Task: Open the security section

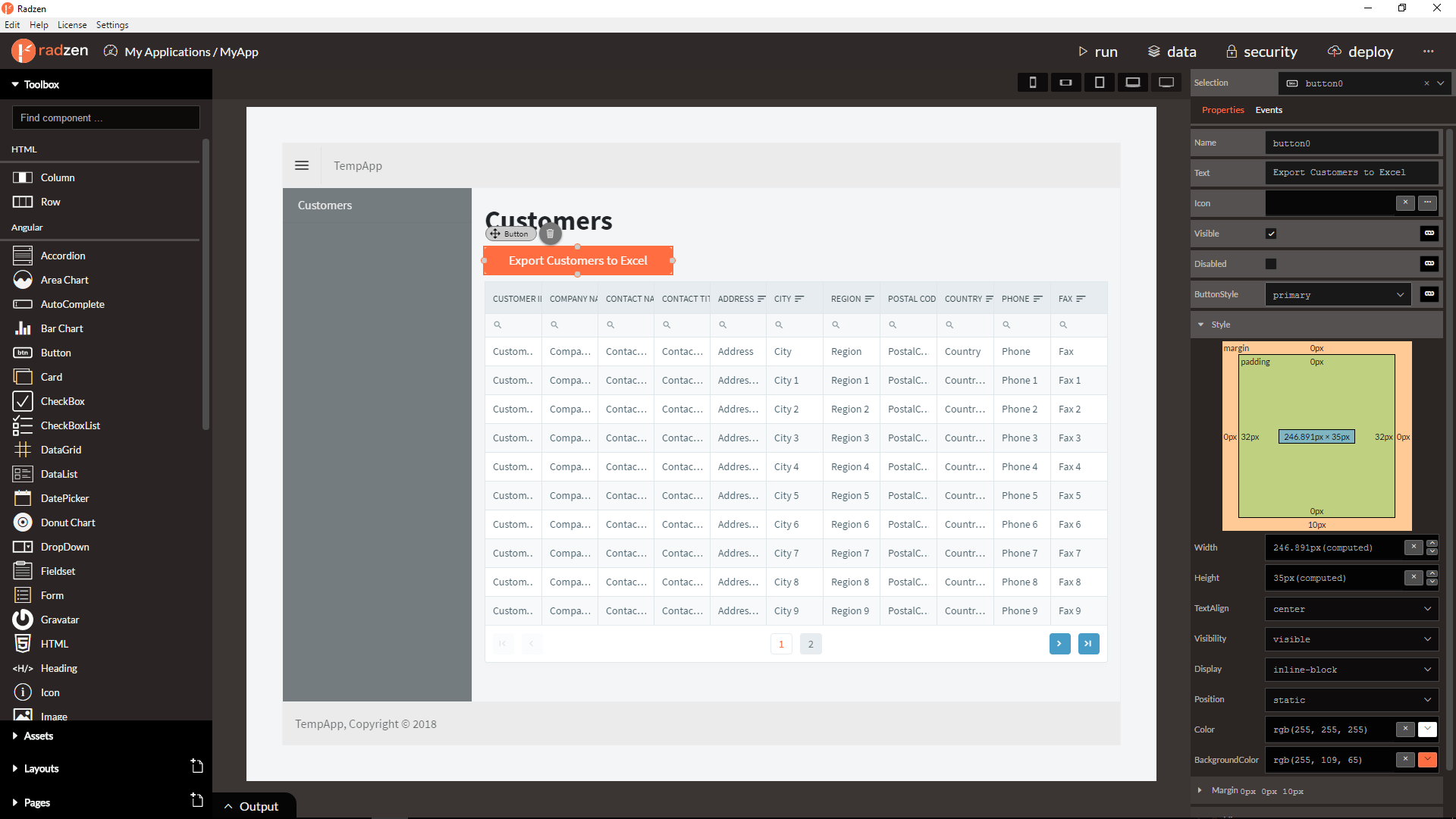Action: 1261,52
